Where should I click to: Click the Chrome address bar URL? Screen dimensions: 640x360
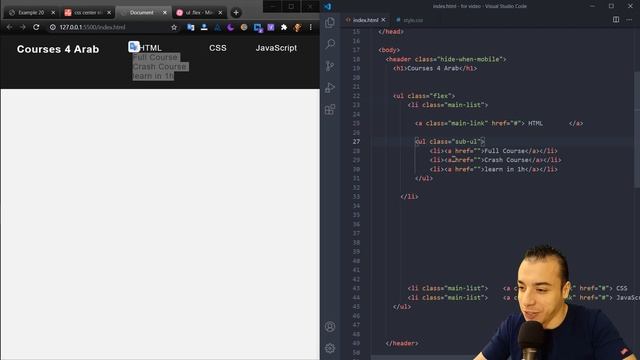pyautogui.click(x=92, y=27)
